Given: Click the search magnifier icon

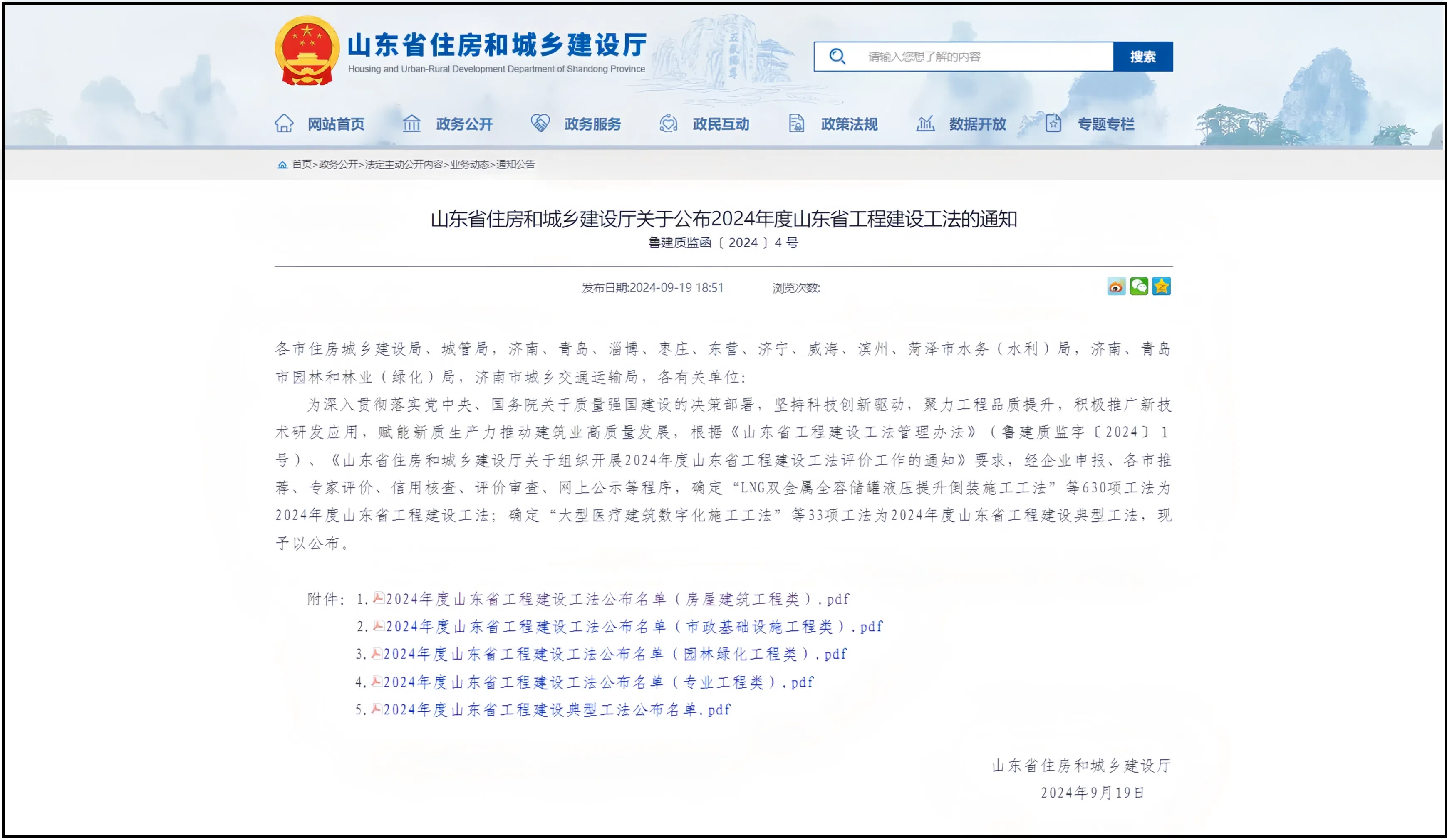Looking at the screenshot, I should pos(837,56).
